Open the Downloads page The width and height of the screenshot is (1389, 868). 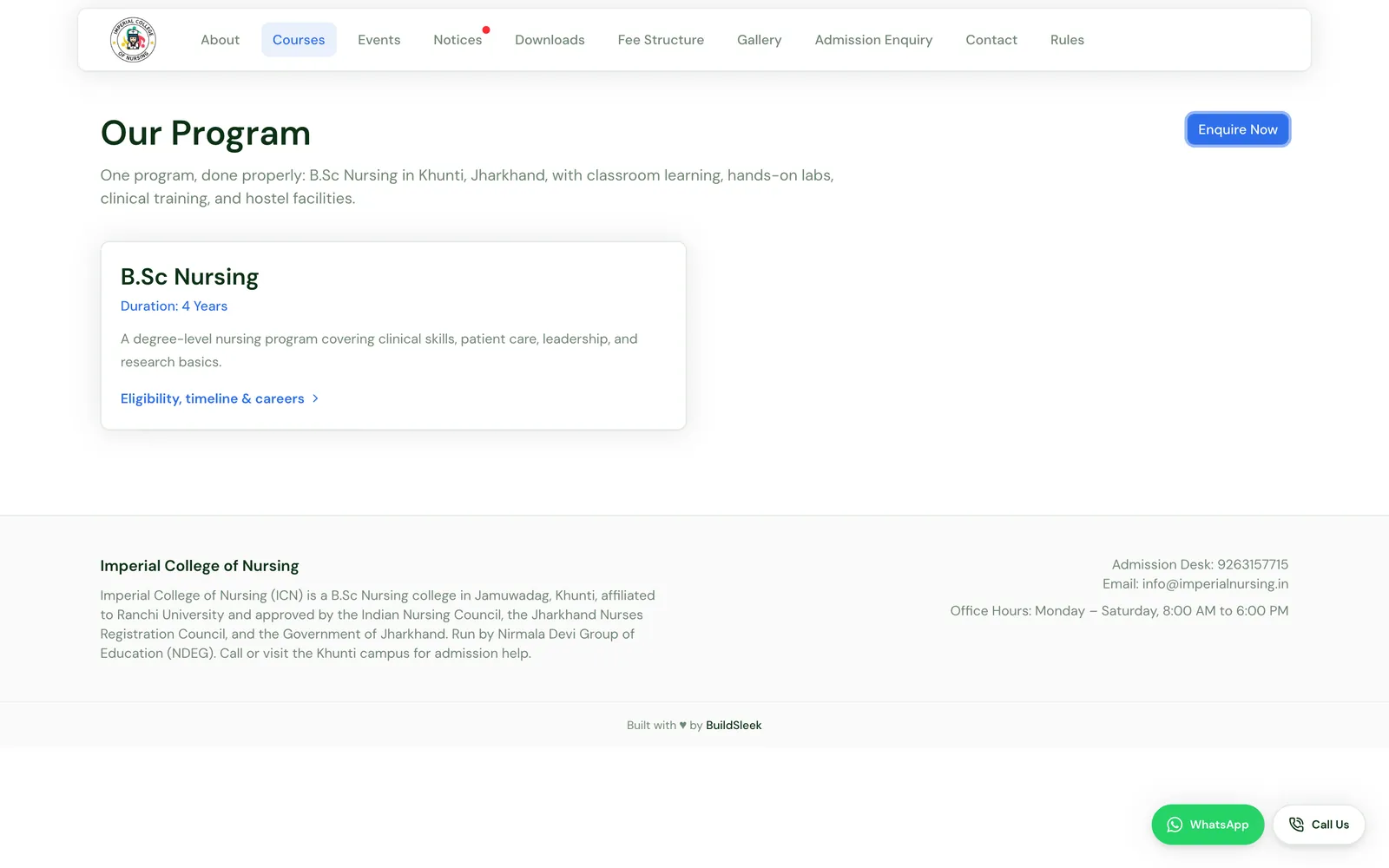[x=550, y=40]
